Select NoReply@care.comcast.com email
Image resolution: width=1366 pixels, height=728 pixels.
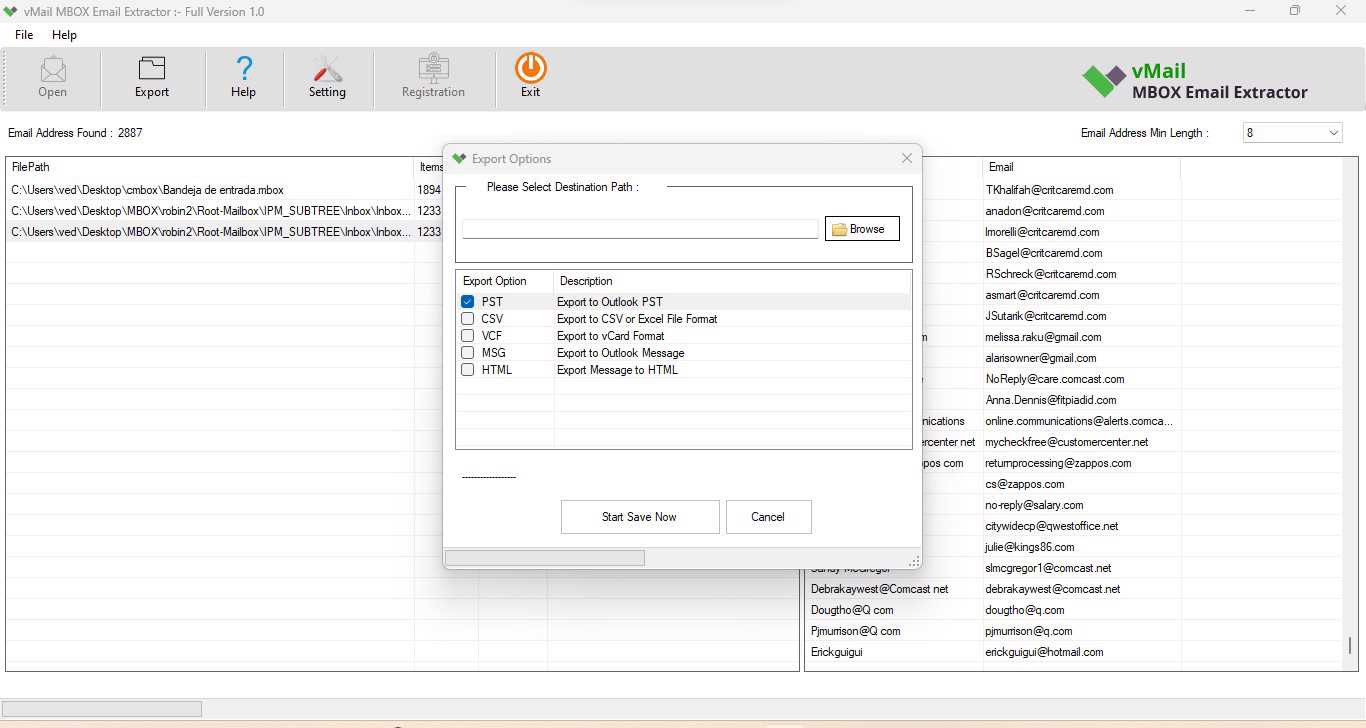[x=1055, y=379]
